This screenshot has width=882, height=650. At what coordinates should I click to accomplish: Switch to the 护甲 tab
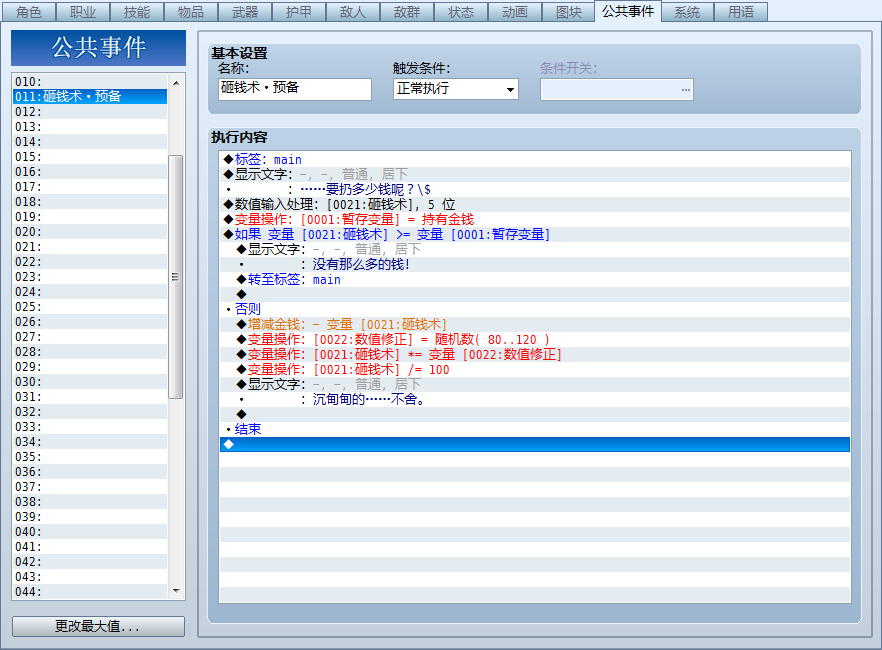pos(299,12)
